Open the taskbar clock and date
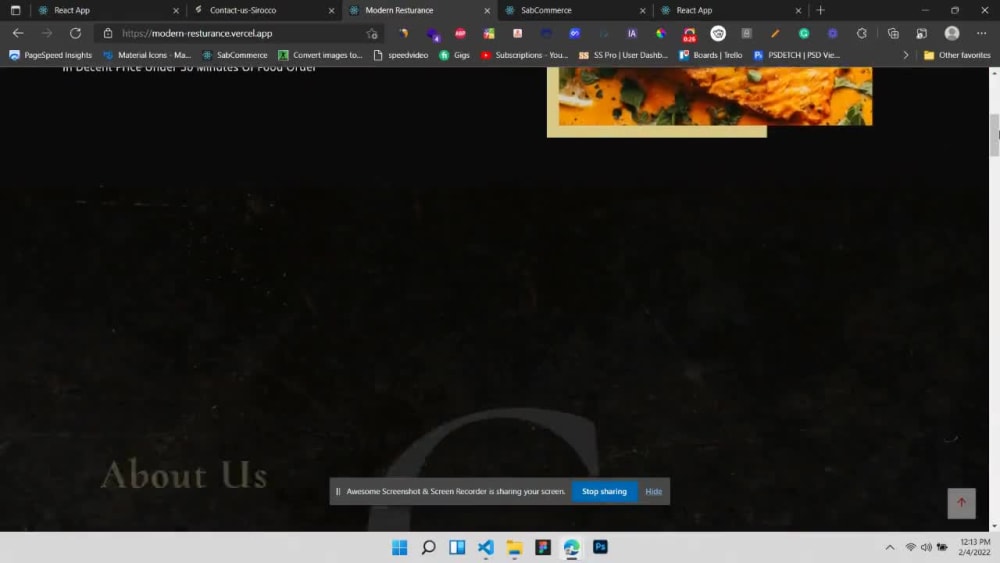Viewport: 1000px width, 563px height. [974, 547]
